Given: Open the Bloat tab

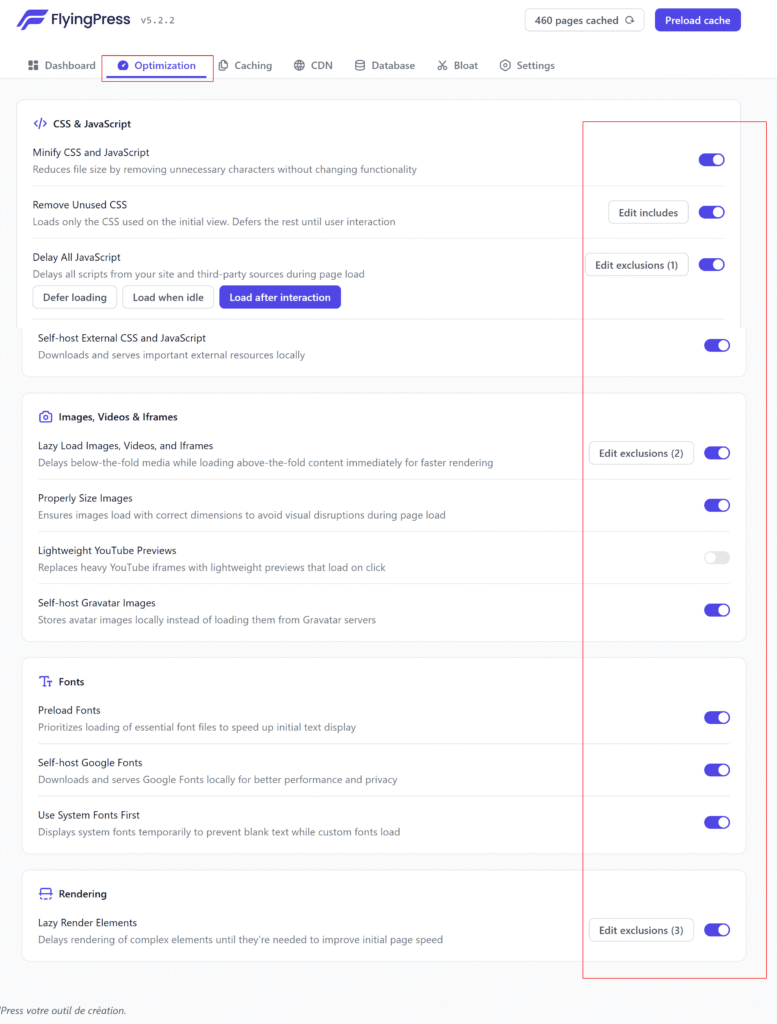Looking at the screenshot, I should 458,66.
